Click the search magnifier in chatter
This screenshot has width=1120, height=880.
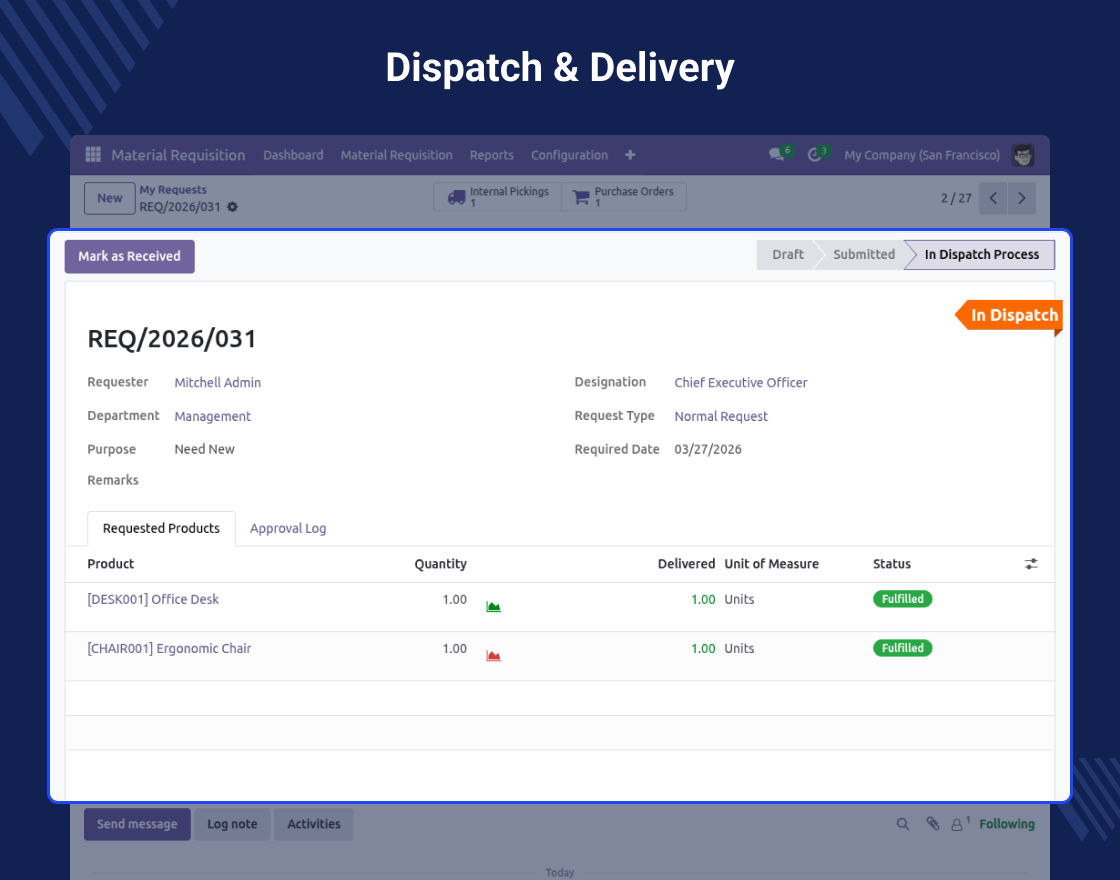(903, 824)
